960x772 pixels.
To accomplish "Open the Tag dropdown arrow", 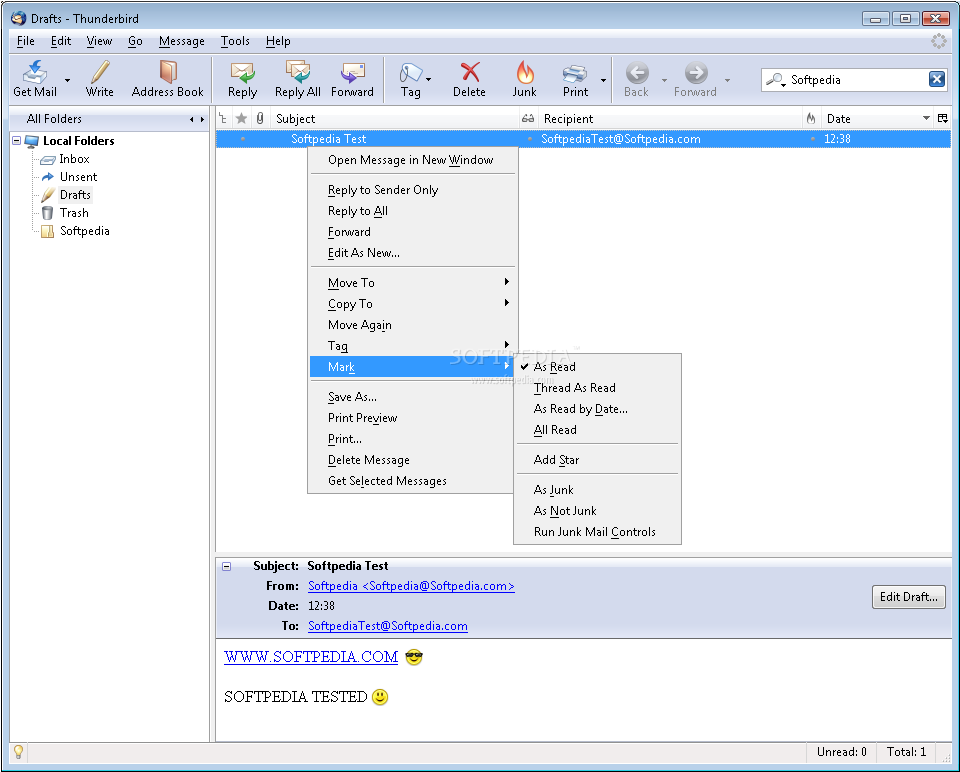I will 429,80.
